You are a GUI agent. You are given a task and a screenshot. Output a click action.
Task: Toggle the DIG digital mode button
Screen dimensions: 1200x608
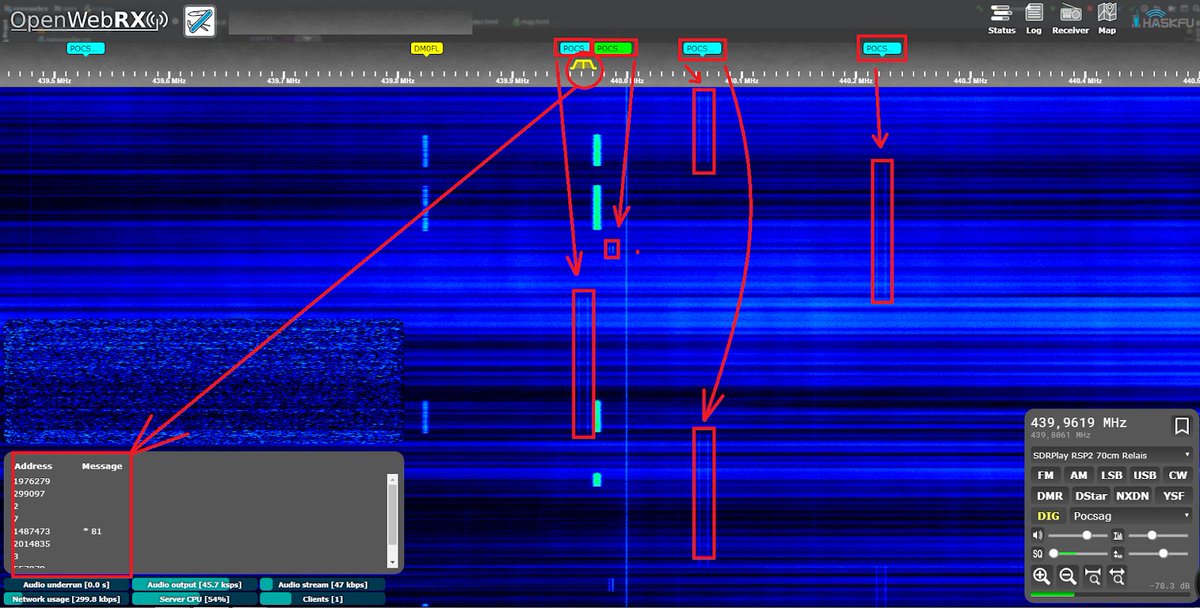[x=1048, y=516]
